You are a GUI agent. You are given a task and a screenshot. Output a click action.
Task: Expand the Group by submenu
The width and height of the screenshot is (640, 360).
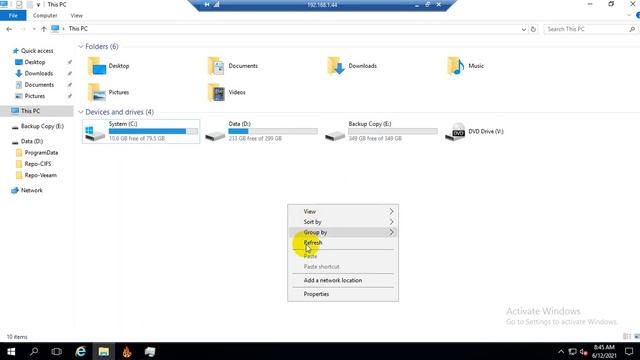343,232
